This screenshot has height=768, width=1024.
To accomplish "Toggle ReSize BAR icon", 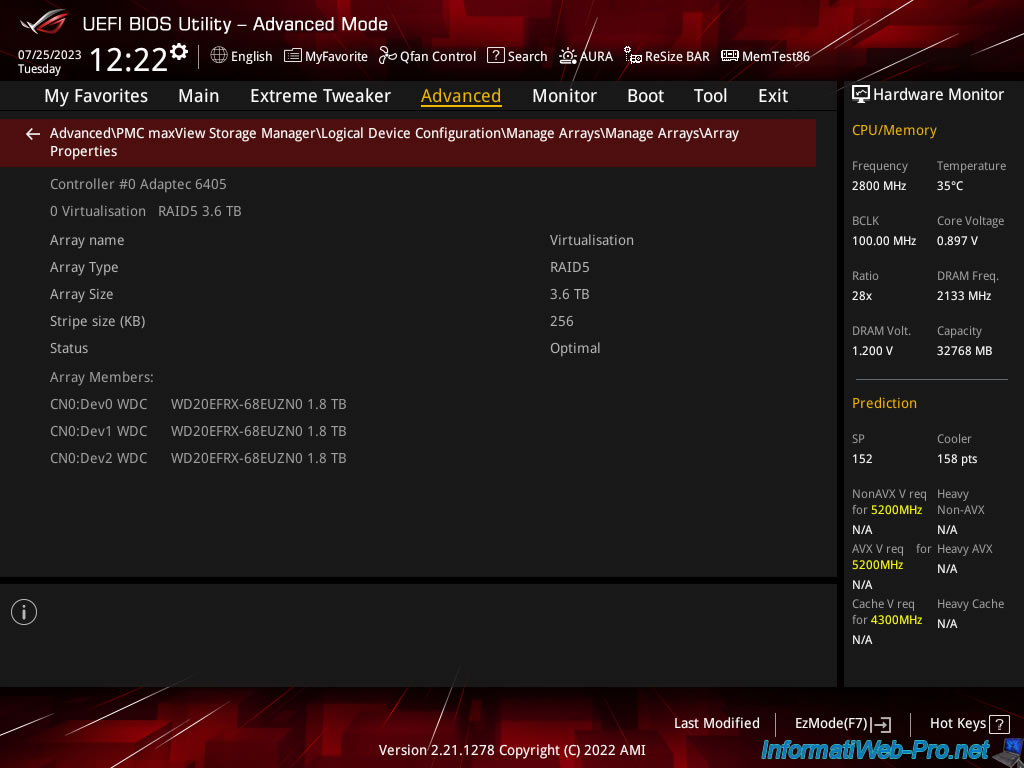I will (x=632, y=56).
